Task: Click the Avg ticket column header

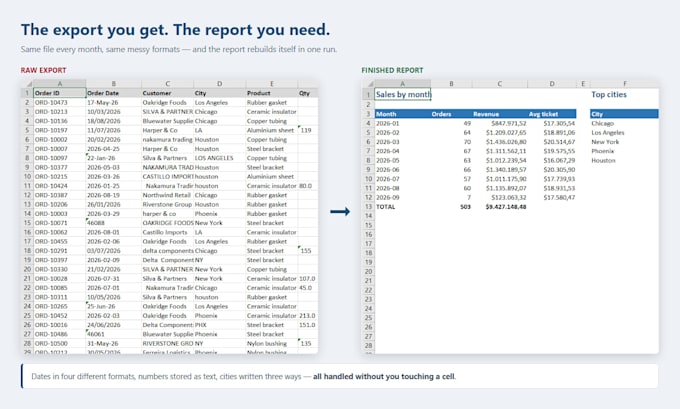Action: pos(552,114)
